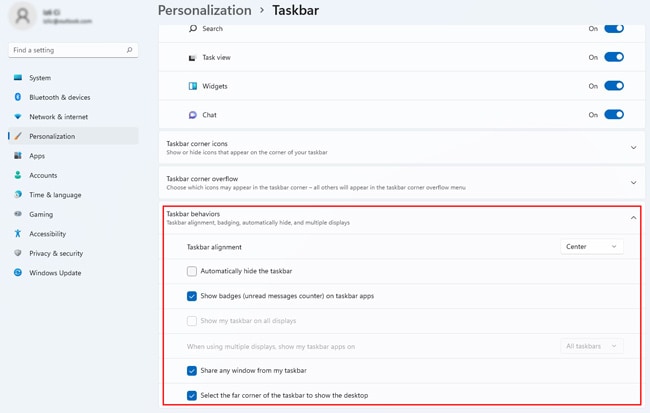Click 'When using multiple displays' label
The height and width of the screenshot is (413, 650).
pyautogui.click(x=271, y=347)
